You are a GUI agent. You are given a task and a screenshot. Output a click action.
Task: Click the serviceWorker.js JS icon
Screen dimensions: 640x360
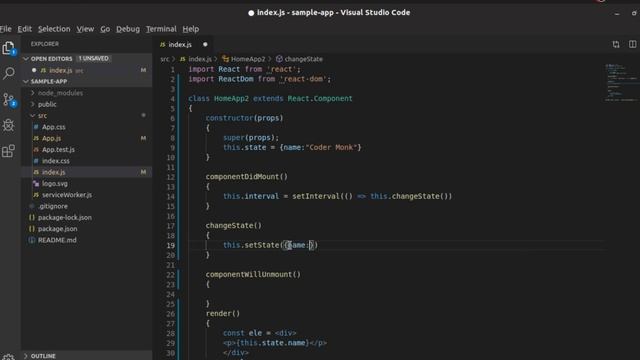pyautogui.click(x=36, y=195)
